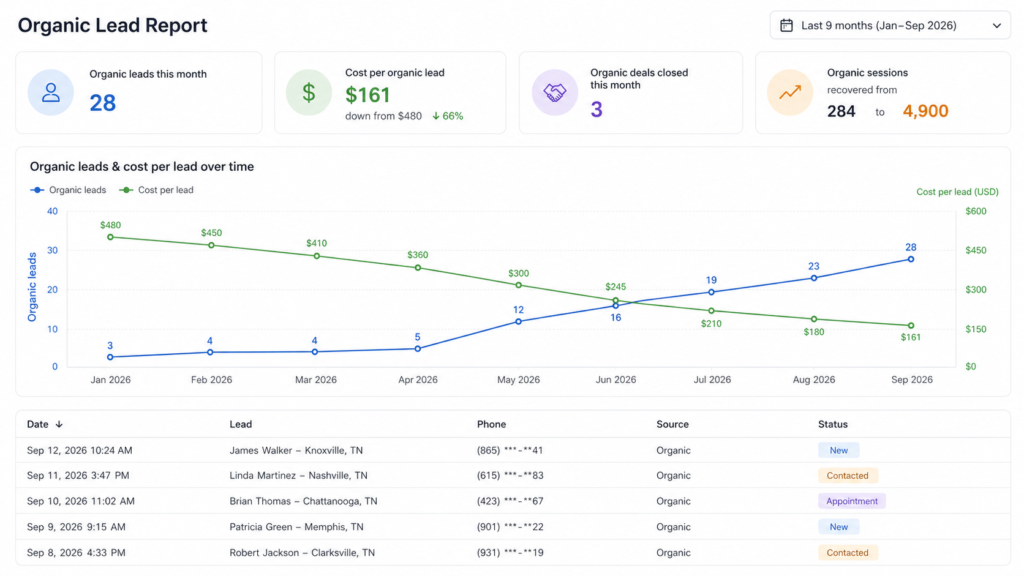The width and height of the screenshot is (1024, 576).
Task: Select the Apr 2026 cost point labeled $360
Action: [x=418, y=268]
